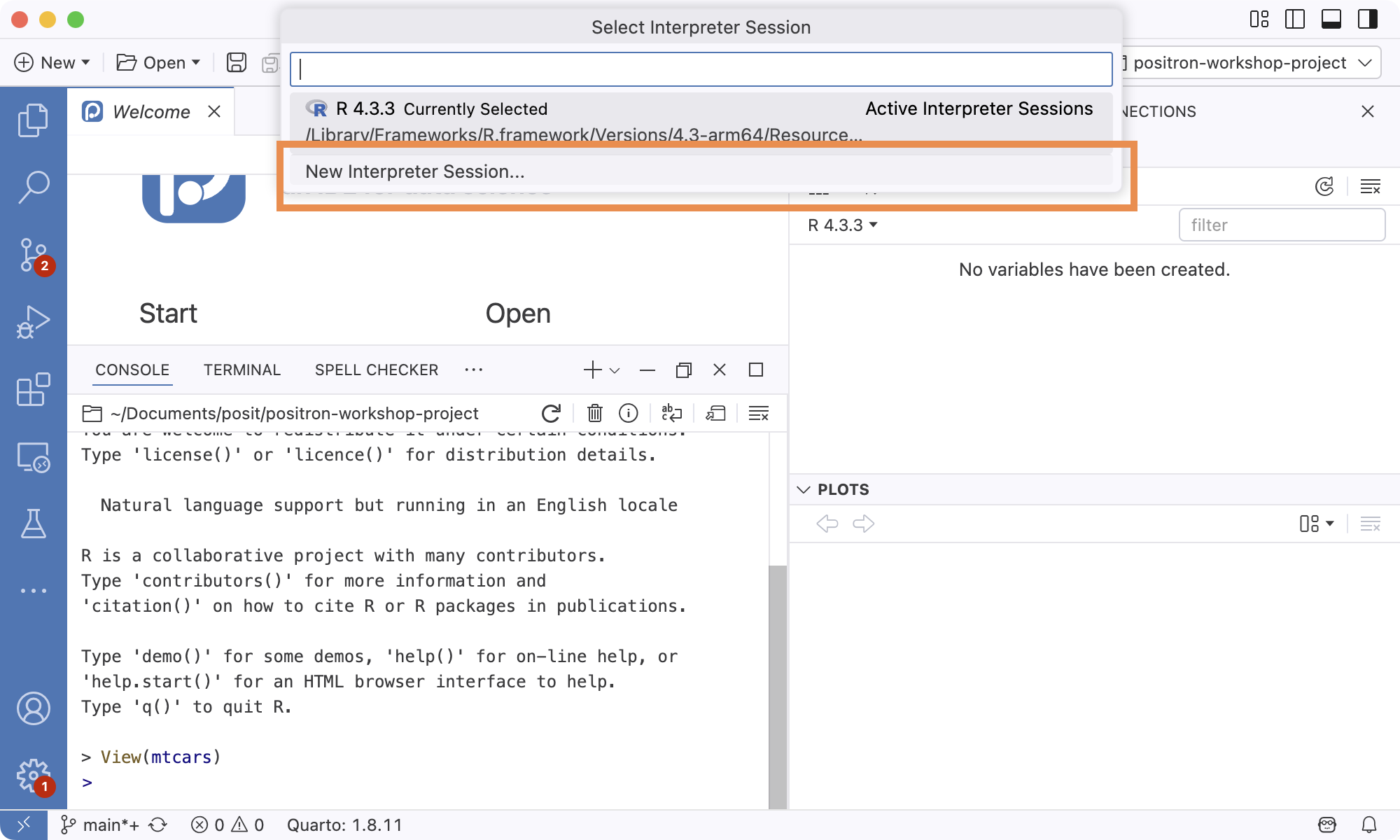Open the Testing flask view
Screen dimensions: 1400x840
(33, 524)
